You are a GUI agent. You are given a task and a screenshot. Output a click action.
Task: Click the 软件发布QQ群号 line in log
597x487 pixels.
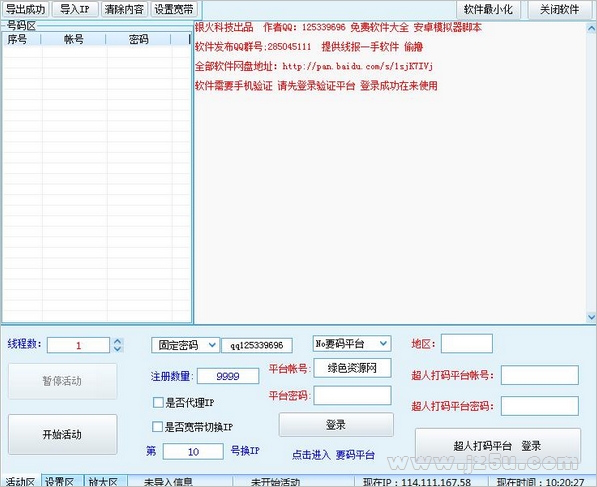[x=309, y=47]
